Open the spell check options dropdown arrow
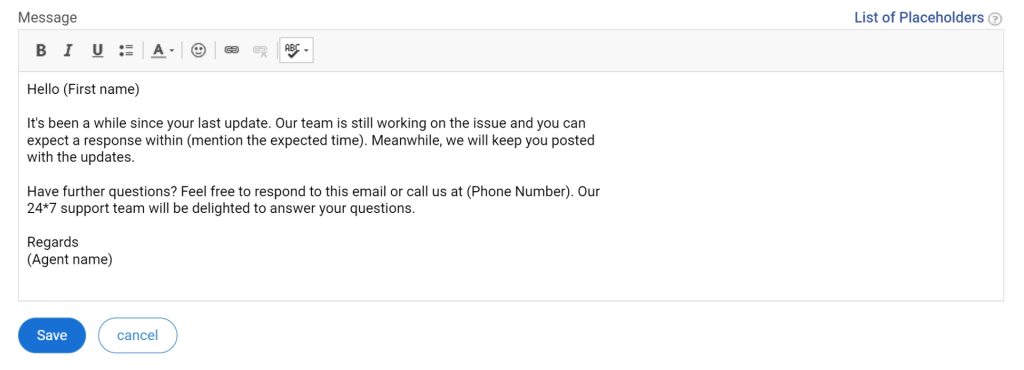Image resolution: width=1024 pixels, height=370 pixels. [x=306, y=51]
